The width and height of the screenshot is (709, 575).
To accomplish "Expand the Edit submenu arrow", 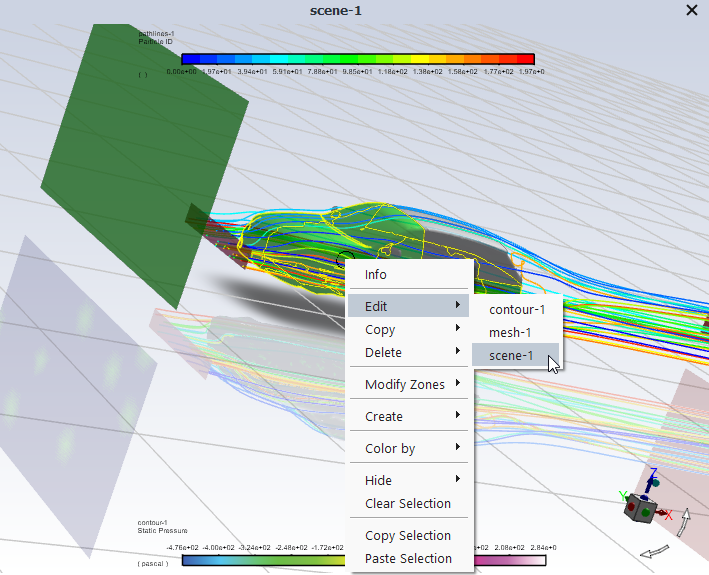I will pos(458,306).
